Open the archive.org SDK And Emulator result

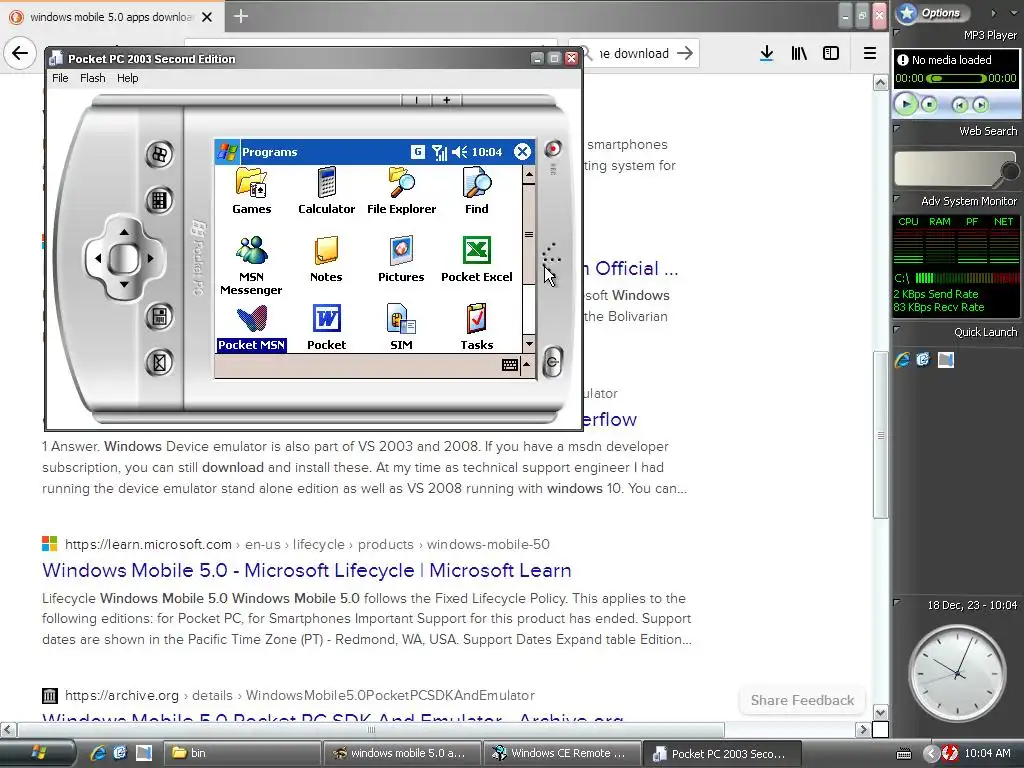(x=332, y=716)
